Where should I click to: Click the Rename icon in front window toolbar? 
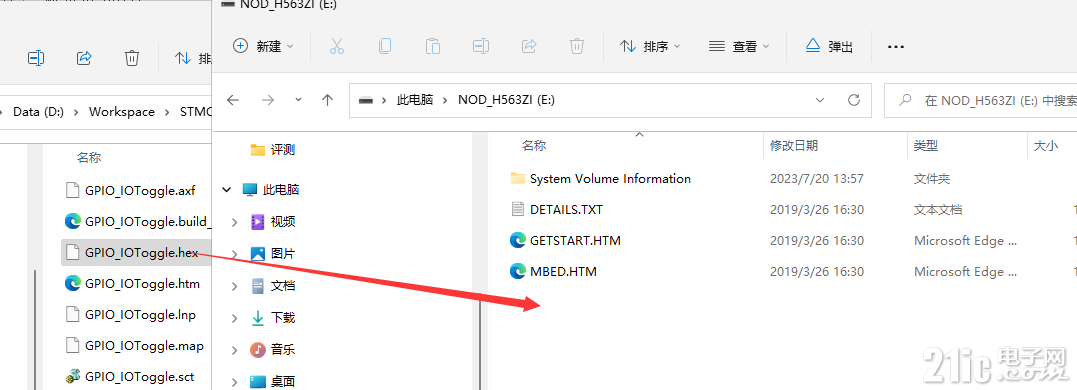click(481, 46)
